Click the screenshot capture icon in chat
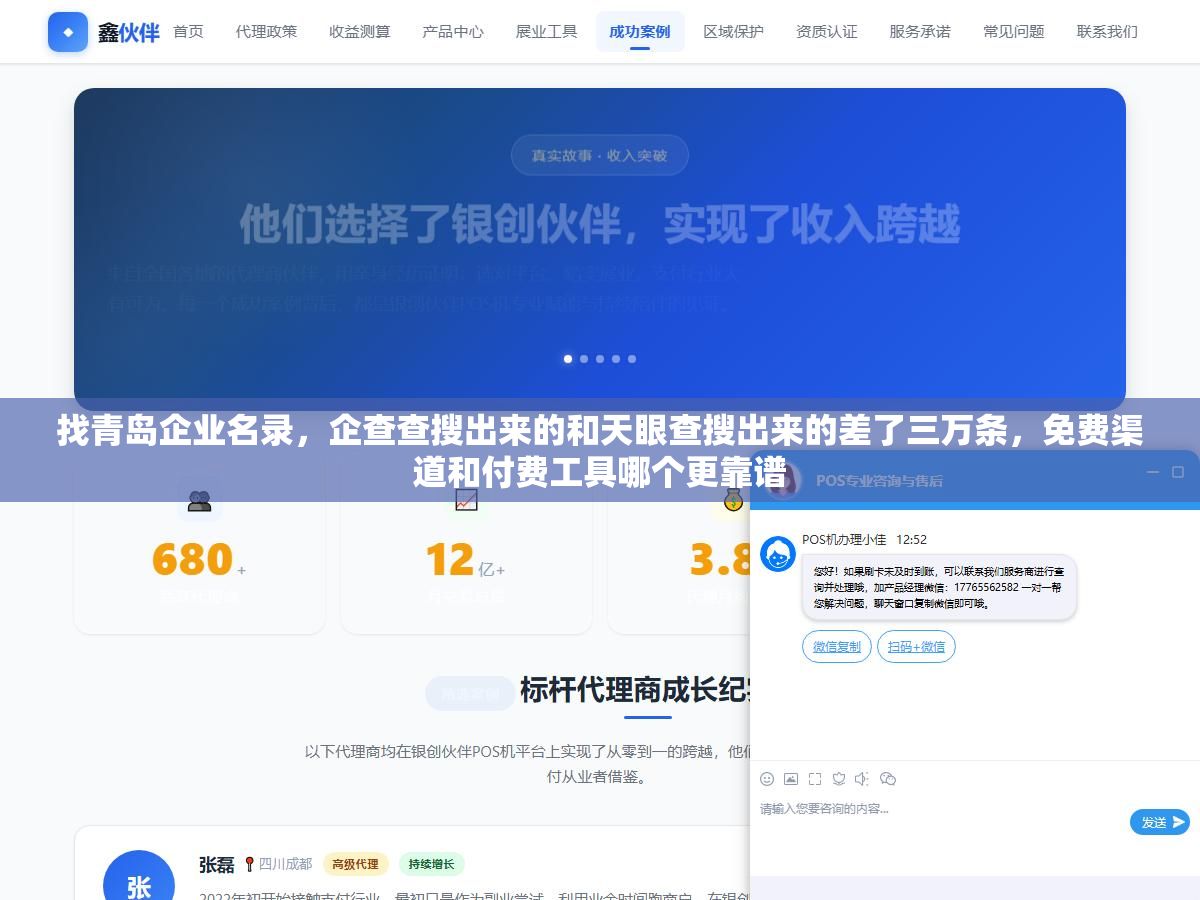Screen dimensions: 1200x900 click(x=815, y=779)
